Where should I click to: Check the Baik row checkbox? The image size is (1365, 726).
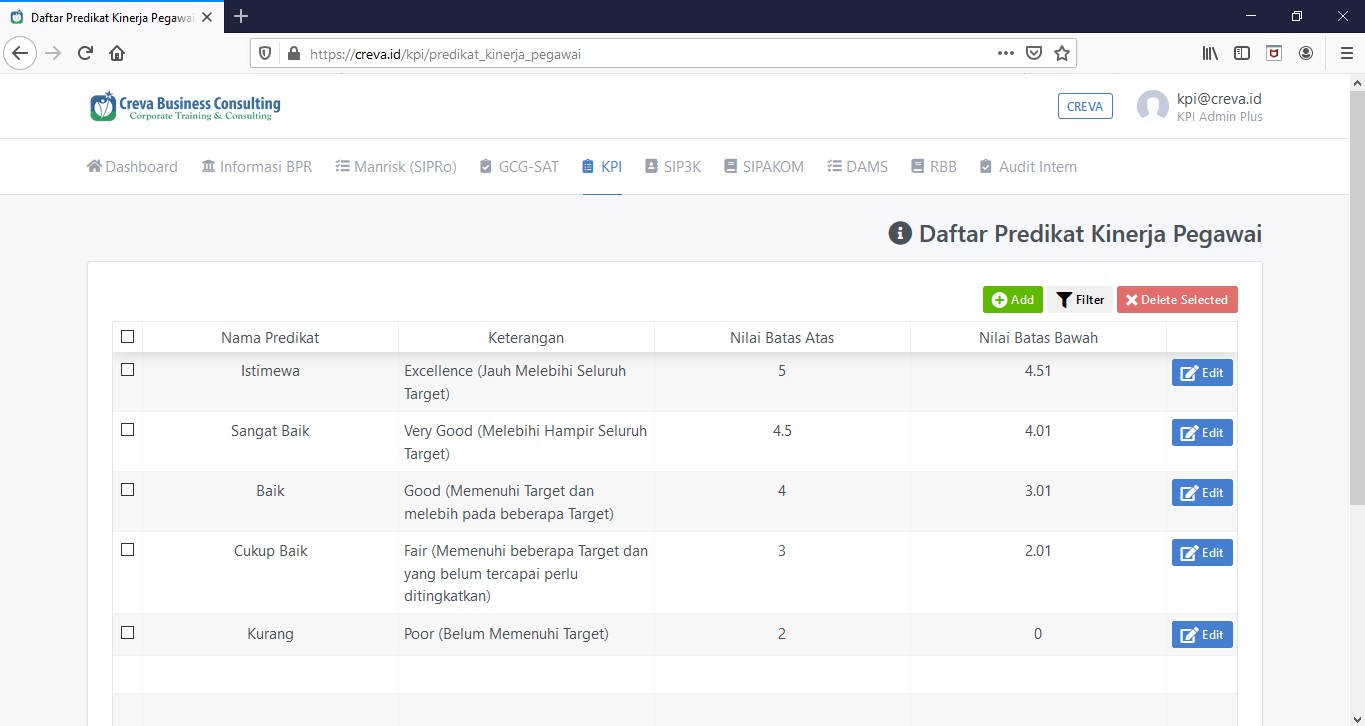(127, 489)
